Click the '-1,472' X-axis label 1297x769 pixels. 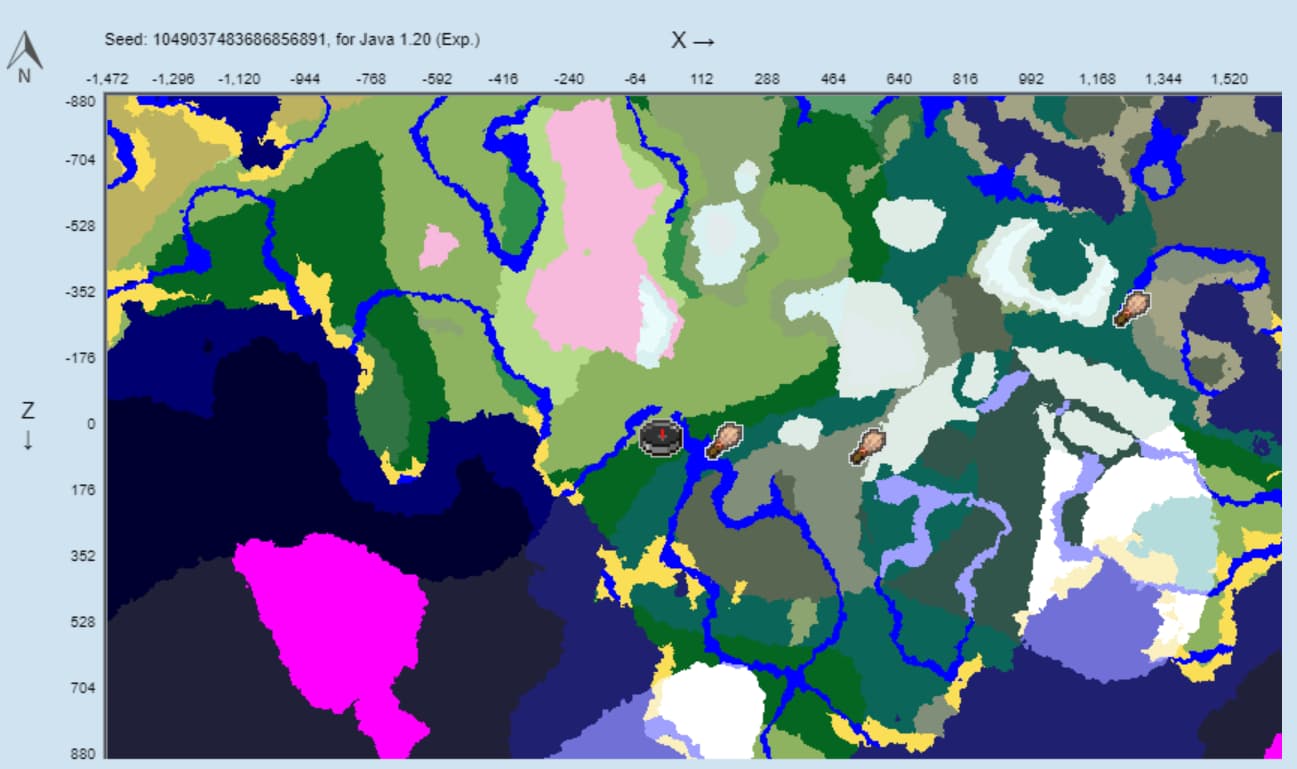tap(109, 79)
